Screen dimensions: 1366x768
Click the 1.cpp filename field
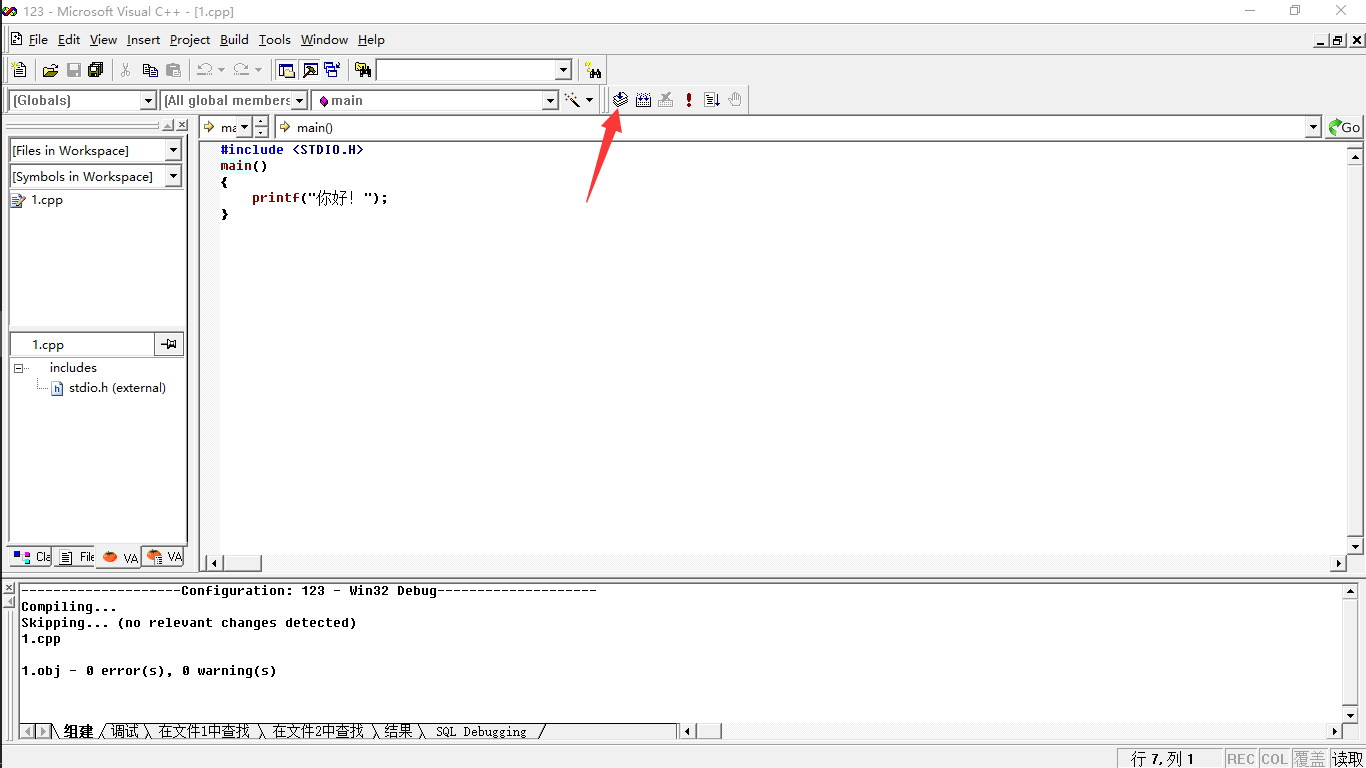[x=82, y=344]
